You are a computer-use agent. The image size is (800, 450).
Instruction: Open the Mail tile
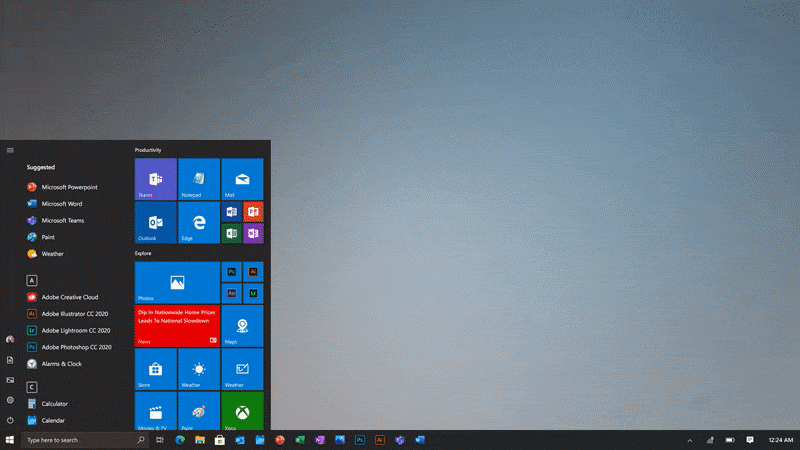[242, 179]
